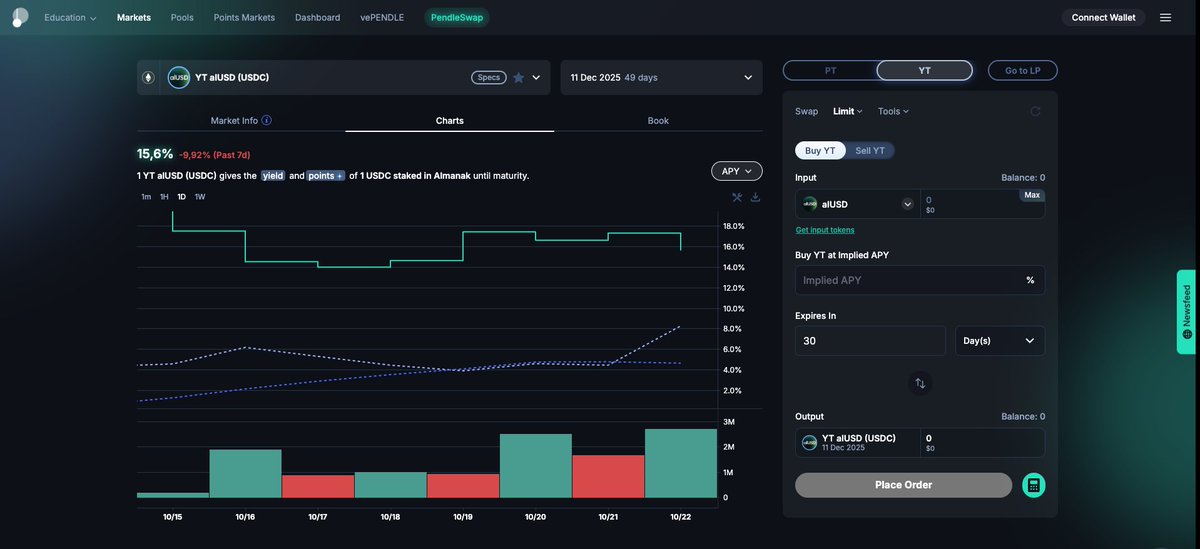This screenshot has height=549, width=1200.
Task: Set chart interval to 1m
Action: 146,196
